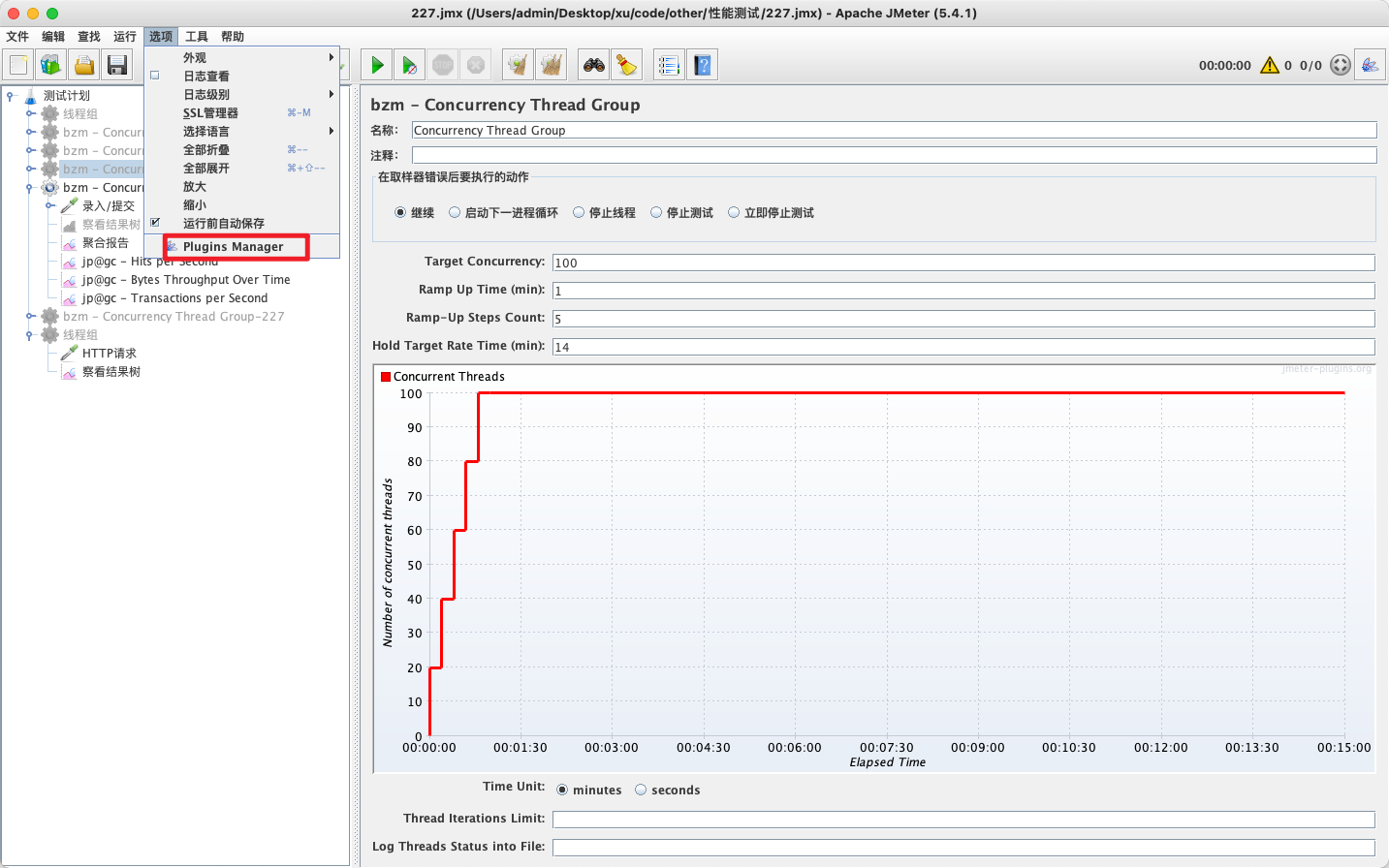
Task: Click the Target Concurrency field
Action: pyautogui.click(x=963, y=263)
